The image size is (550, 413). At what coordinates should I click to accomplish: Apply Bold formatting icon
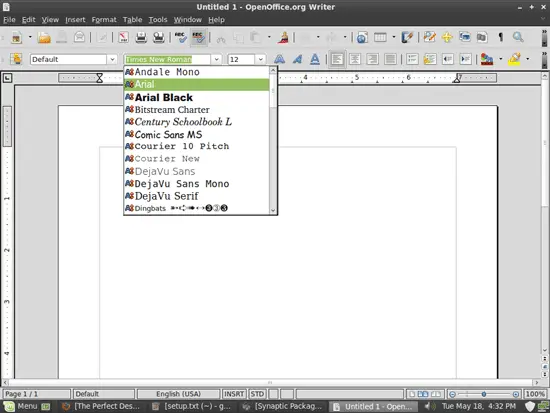(x=279, y=59)
